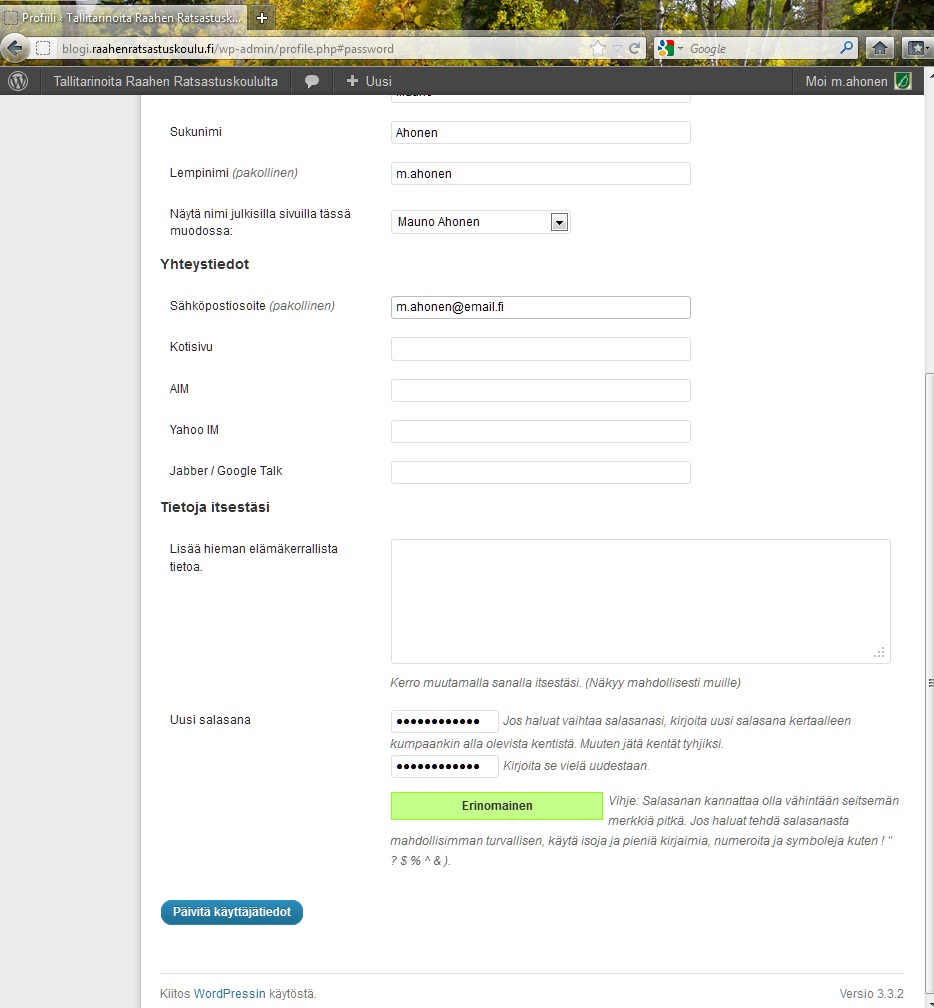The height and width of the screenshot is (1008, 934).
Task: Open a new browser tab with plus button
Action: [262, 17]
